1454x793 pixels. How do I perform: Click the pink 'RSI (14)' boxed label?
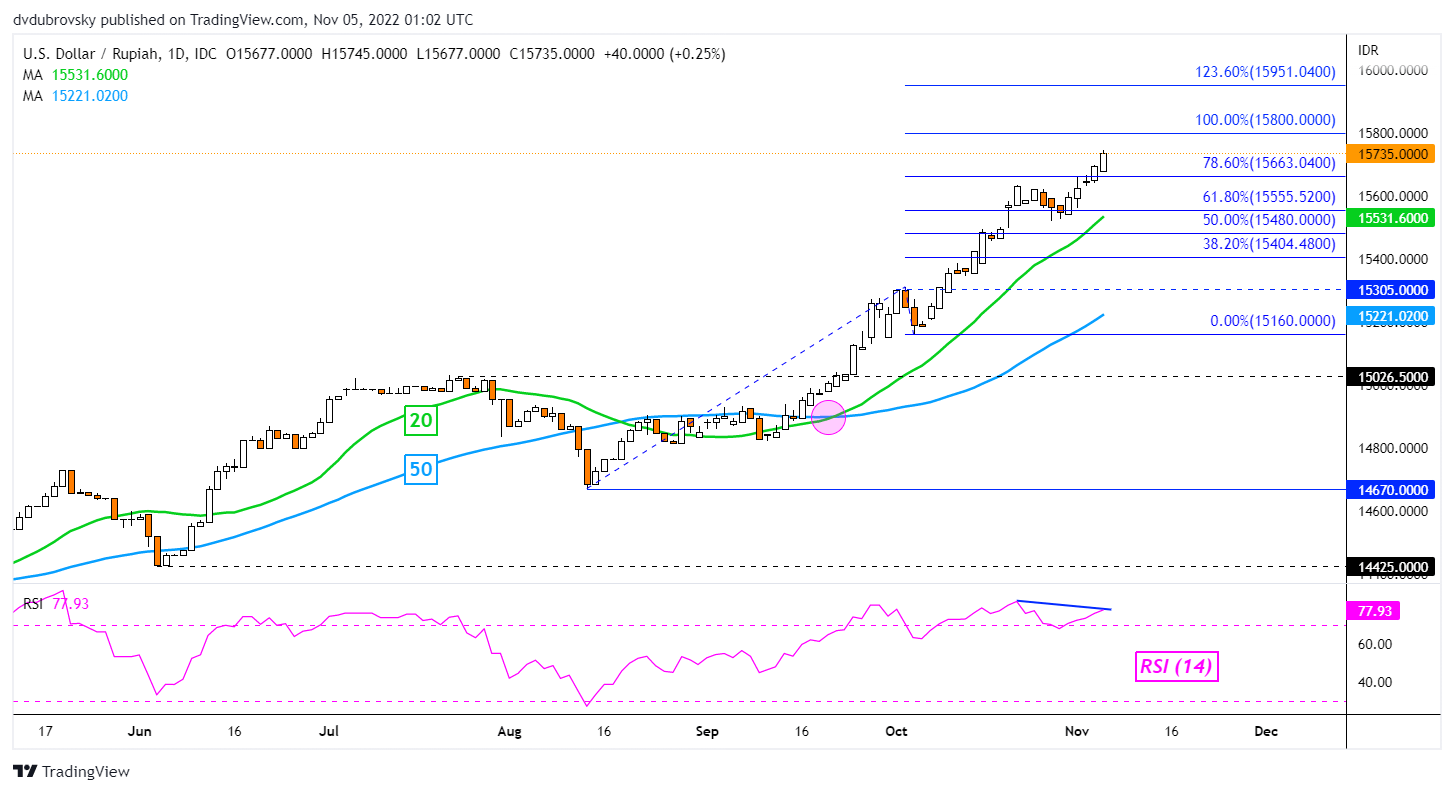pyautogui.click(x=1176, y=666)
